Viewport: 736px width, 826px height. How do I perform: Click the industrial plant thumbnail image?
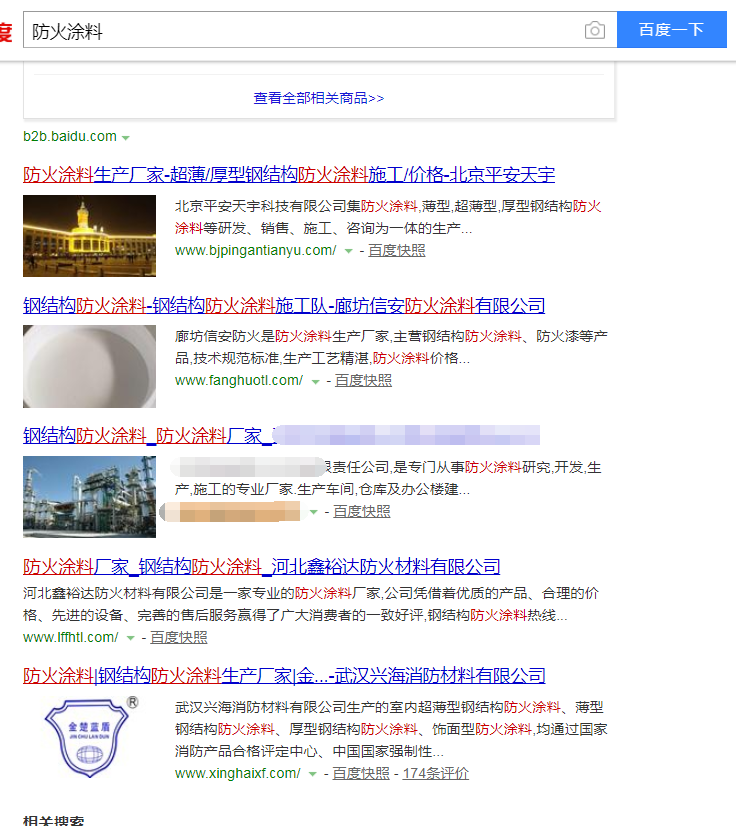coord(90,497)
